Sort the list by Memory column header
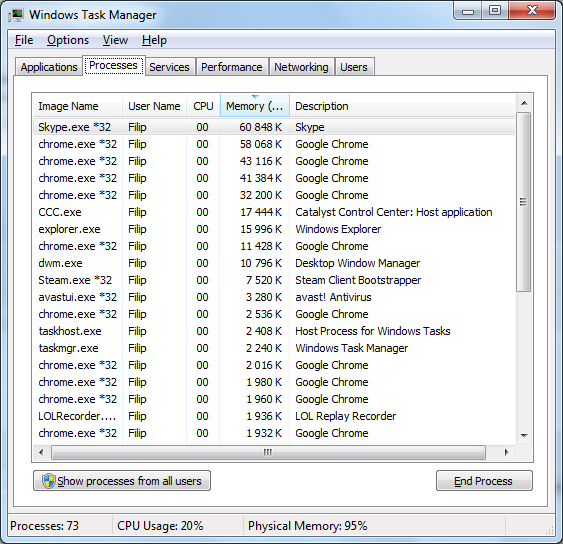This screenshot has width=563, height=544. (x=255, y=106)
